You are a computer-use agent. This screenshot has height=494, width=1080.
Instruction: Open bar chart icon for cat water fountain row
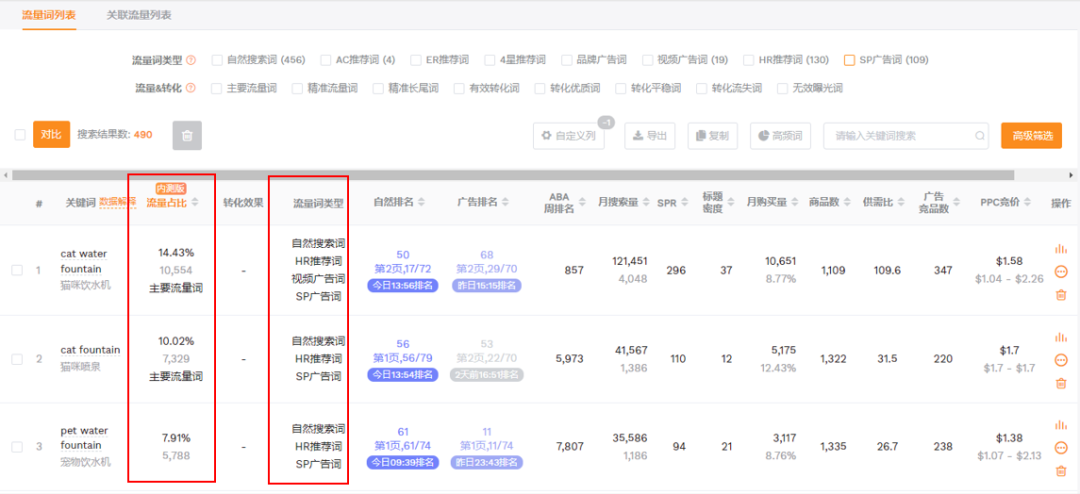(x=1061, y=249)
